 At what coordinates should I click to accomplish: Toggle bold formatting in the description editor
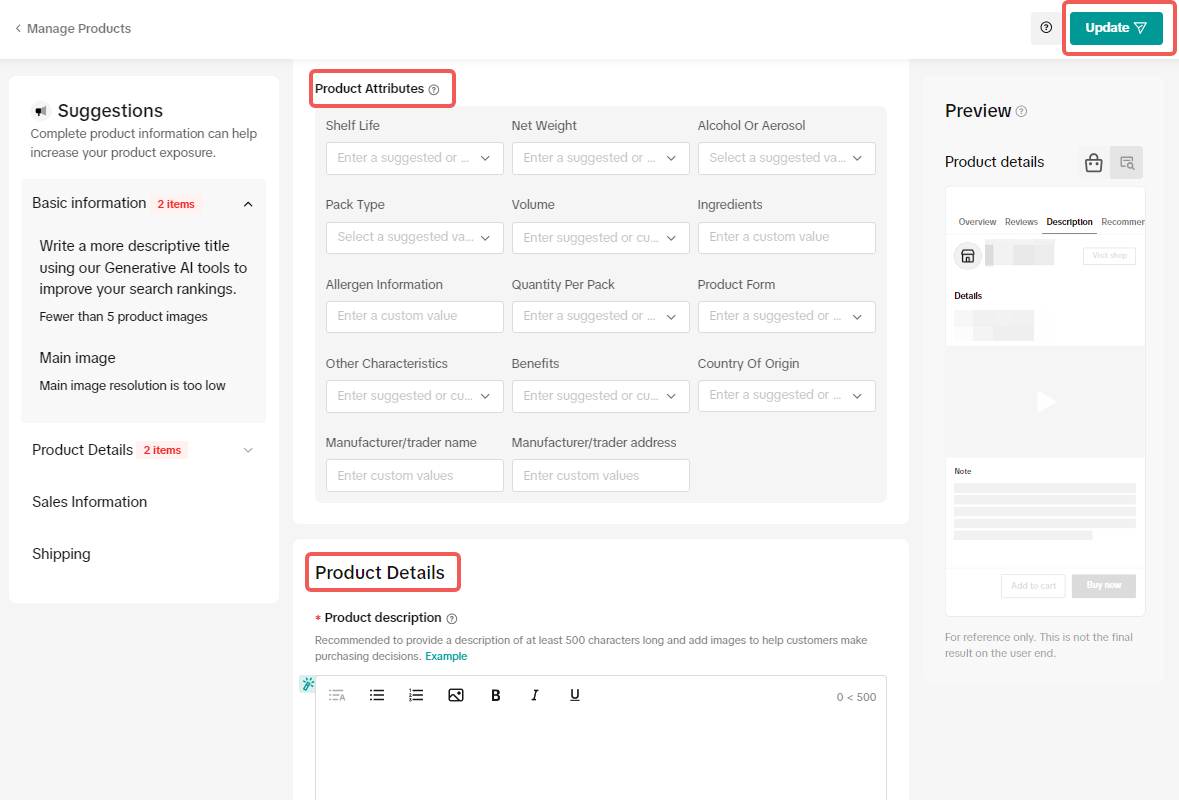point(495,695)
